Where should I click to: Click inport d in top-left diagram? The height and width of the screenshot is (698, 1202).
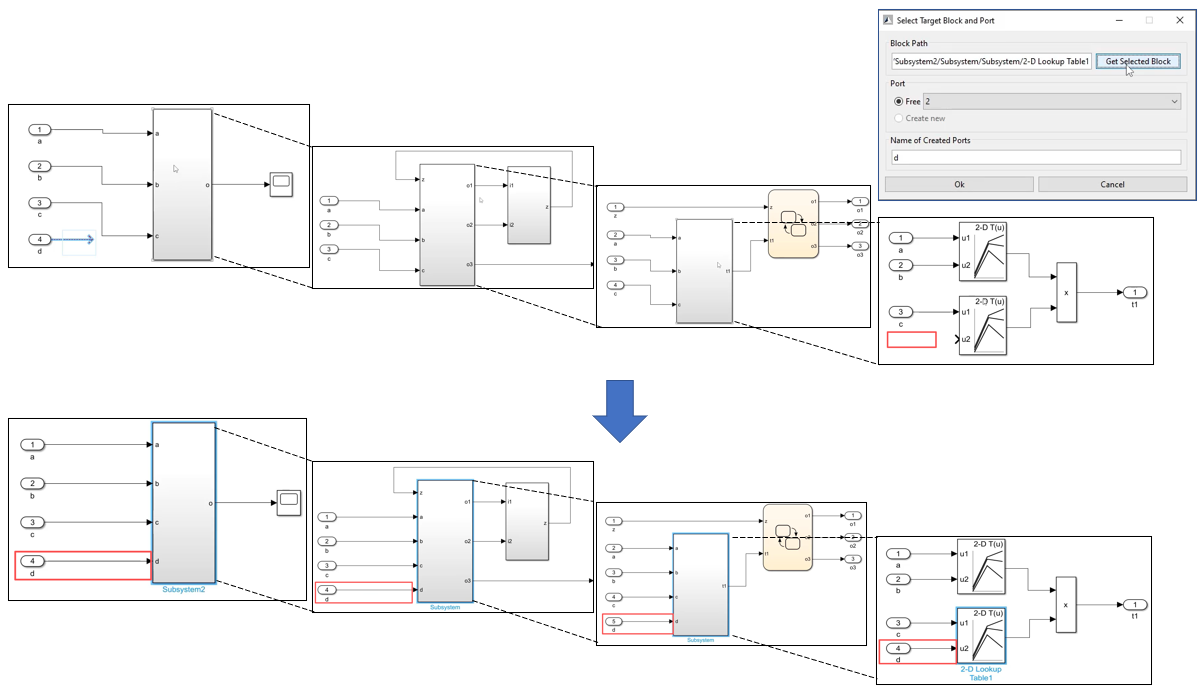pyautogui.click(x=39, y=240)
